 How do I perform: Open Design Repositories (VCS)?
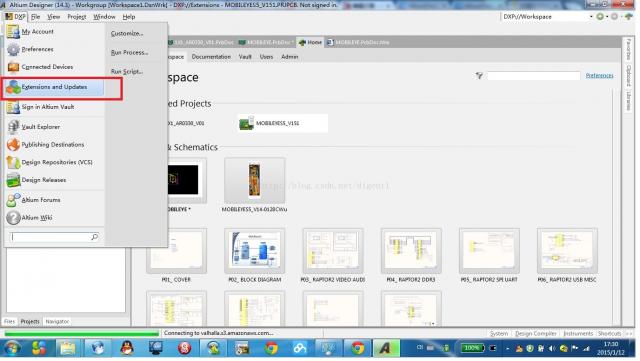point(57,162)
